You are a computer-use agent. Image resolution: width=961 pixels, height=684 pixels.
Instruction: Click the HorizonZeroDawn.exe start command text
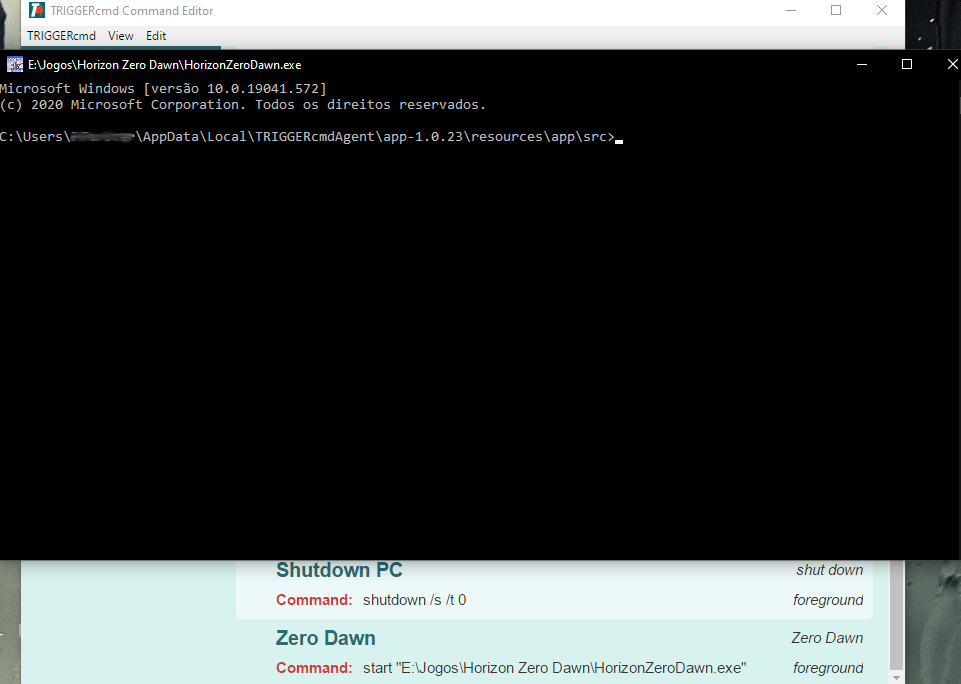(555, 668)
